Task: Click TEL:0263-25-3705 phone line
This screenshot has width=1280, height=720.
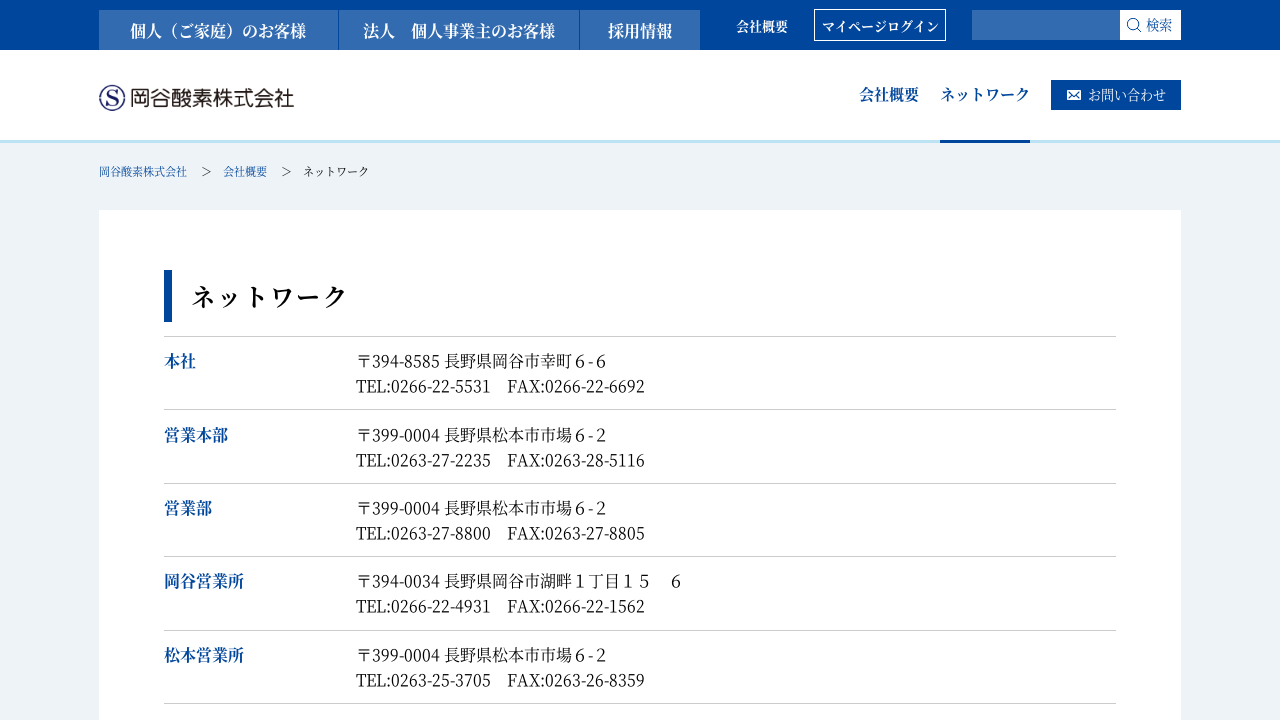Action: 500,680
